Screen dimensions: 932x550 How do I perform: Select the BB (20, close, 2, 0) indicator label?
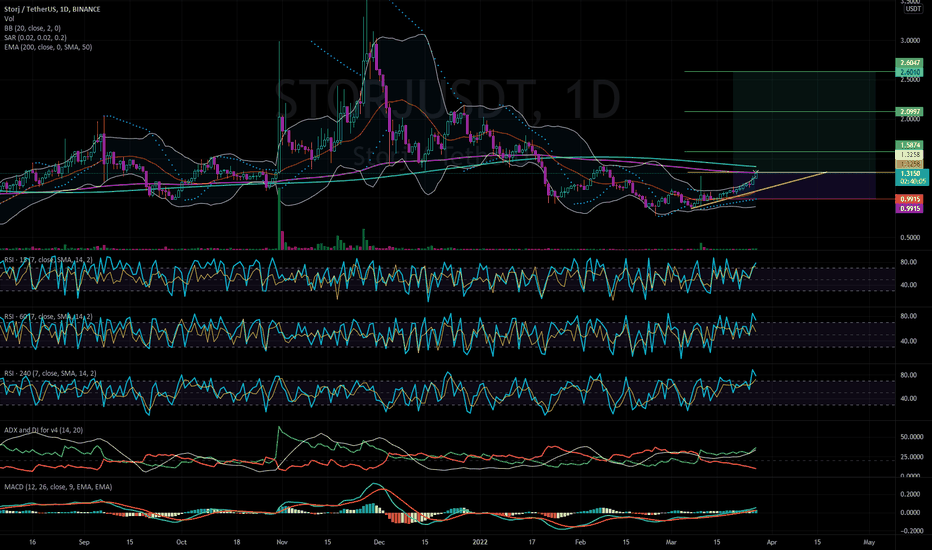click(x=32, y=28)
